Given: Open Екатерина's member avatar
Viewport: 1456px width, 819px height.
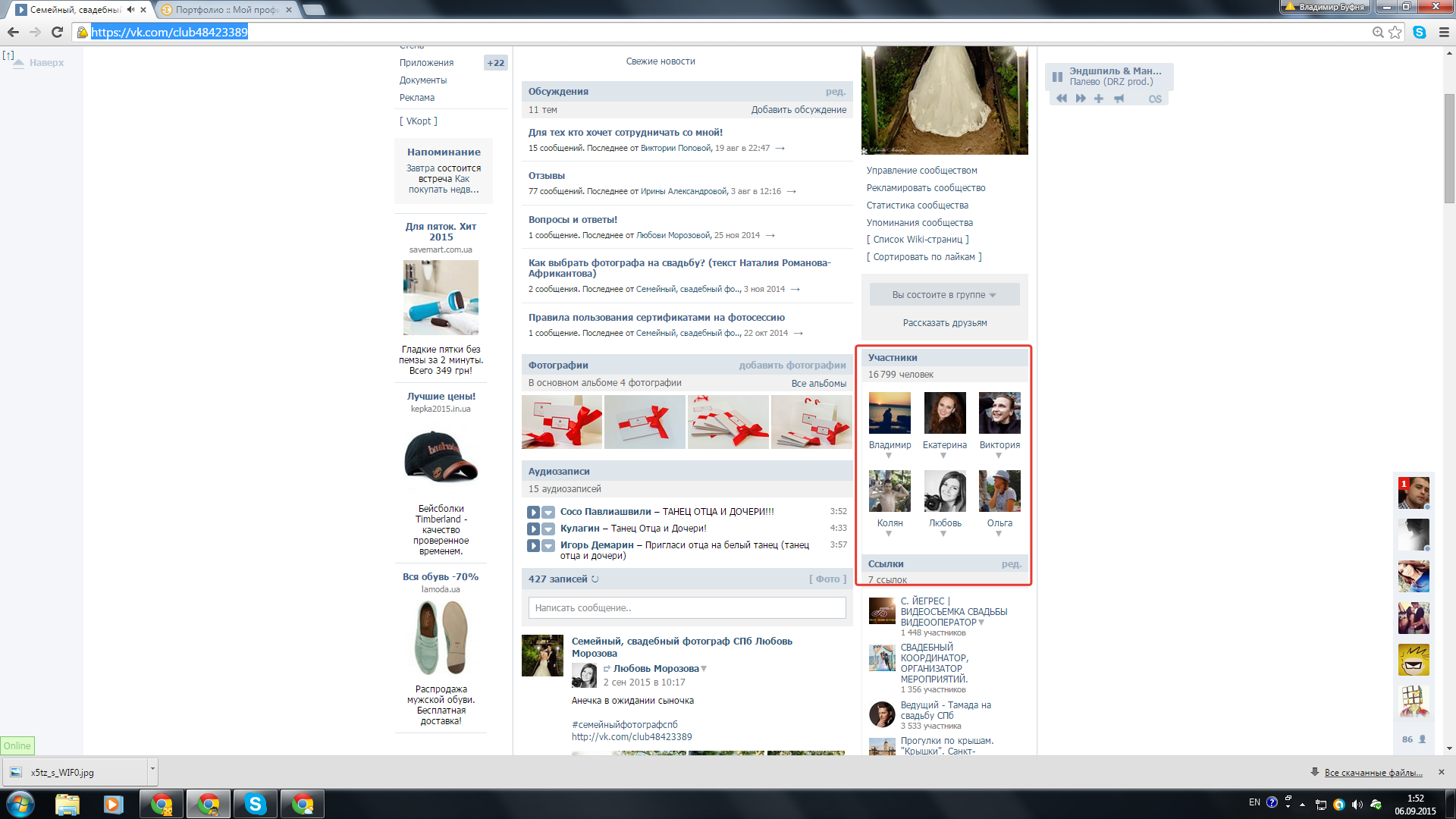Looking at the screenshot, I should click(945, 413).
